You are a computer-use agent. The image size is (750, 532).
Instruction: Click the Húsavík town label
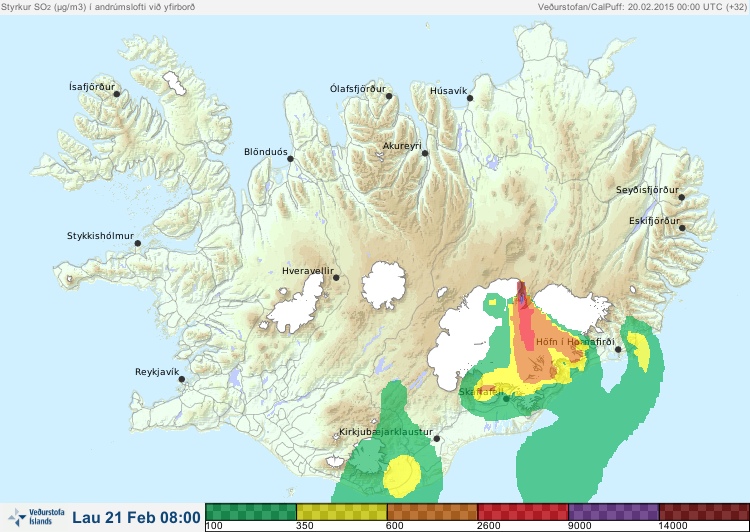[448, 90]
